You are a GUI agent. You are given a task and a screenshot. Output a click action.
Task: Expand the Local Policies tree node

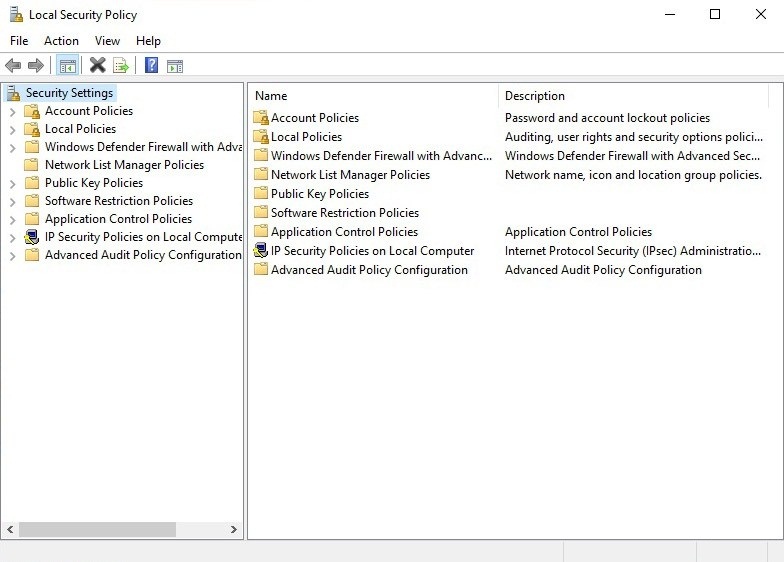(x=12, y=129)
